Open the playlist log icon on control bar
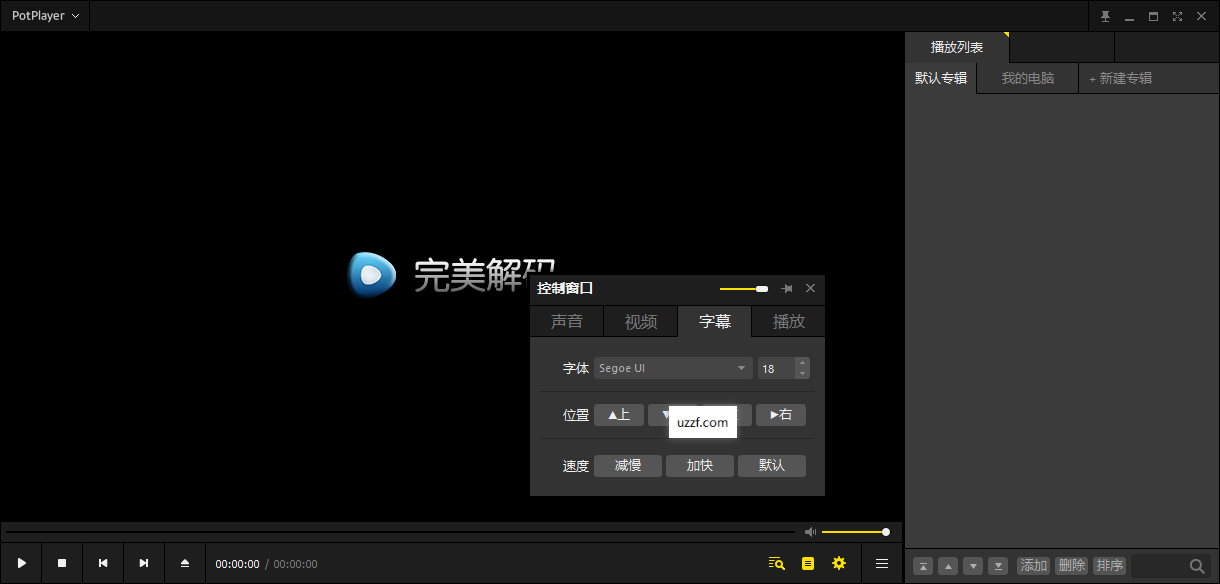Image resolution: width=1220 pixels, height=584 pixels. [806, 563]
